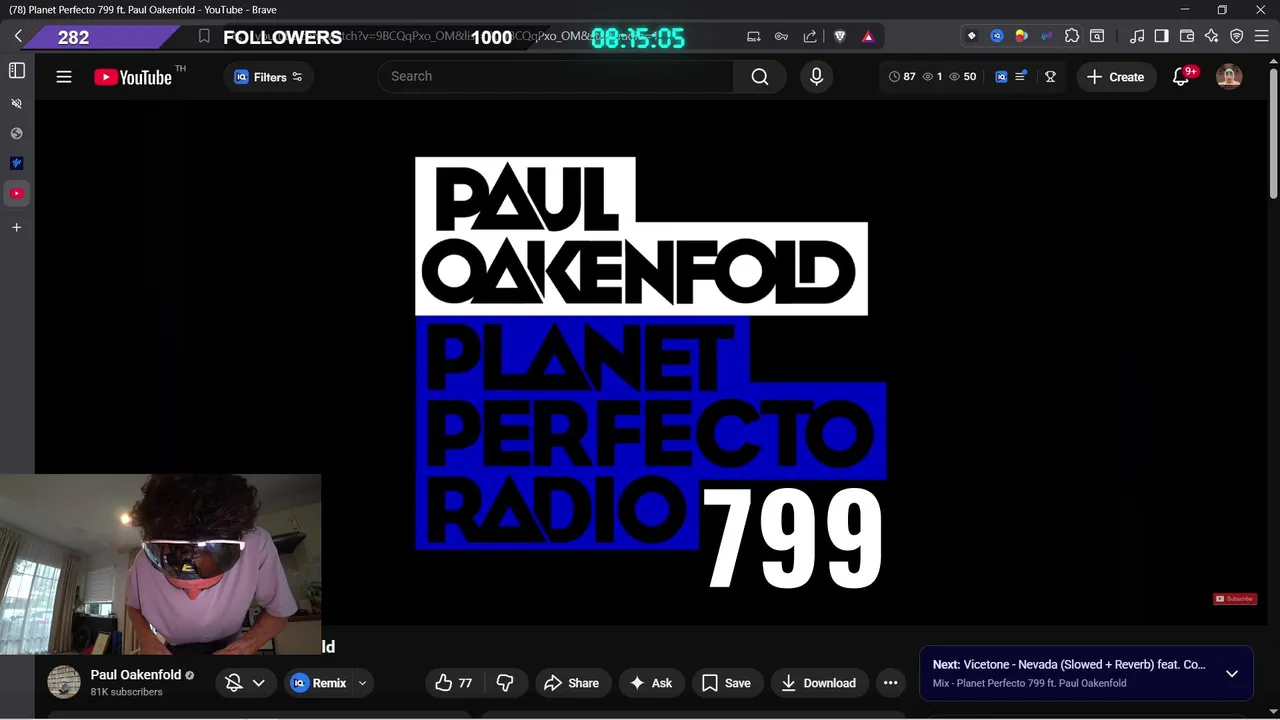The height and width of the screenshot is (720, 1280).
Task: Open the vidIQ icon in the stats bar
Action: click(x=1001, y=77)
